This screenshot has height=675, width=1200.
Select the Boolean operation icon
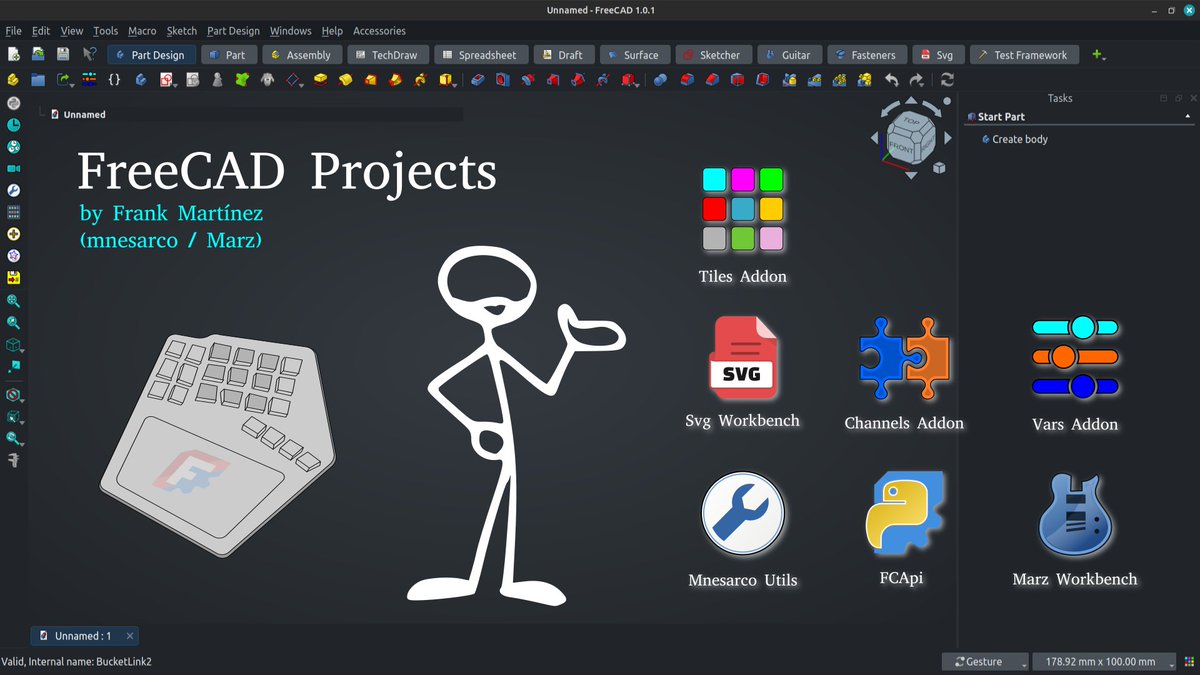pyautogui.click(x=661, y=80)
